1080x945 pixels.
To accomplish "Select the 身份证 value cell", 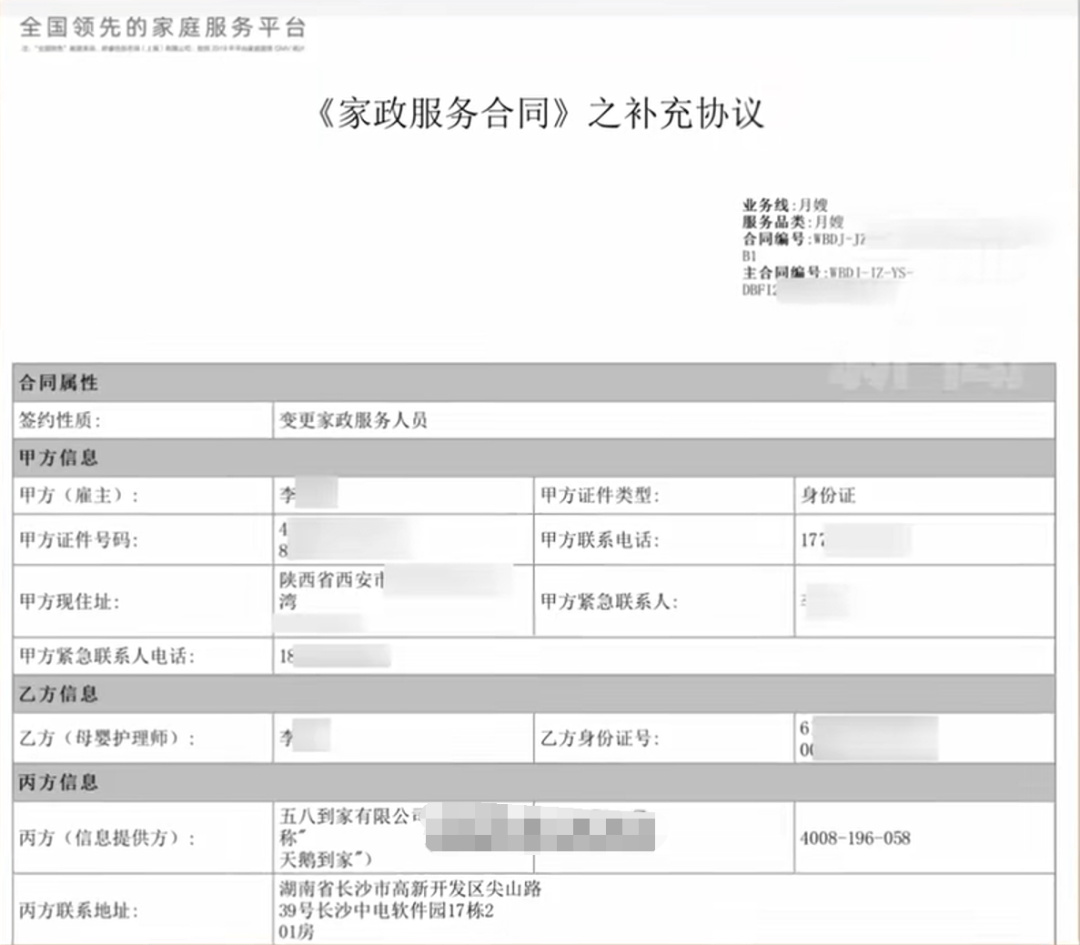I will (924, 495).
